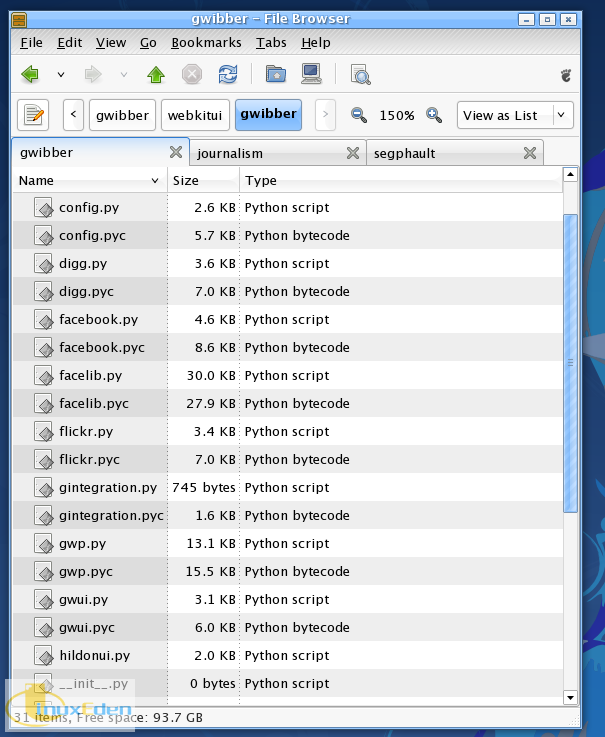This screenshot has width=605, height=737.
Task: Open the back history dropdown arrow
Action: (x=61, y=74)
